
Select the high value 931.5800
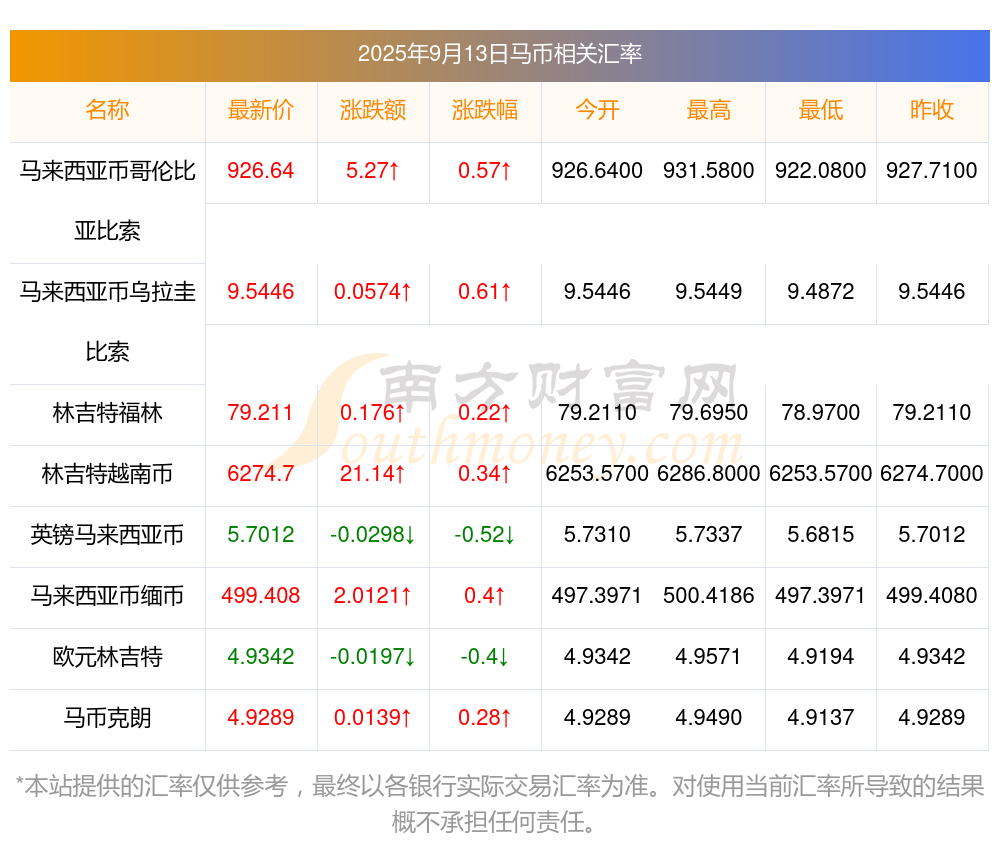[x=709, y=171]
